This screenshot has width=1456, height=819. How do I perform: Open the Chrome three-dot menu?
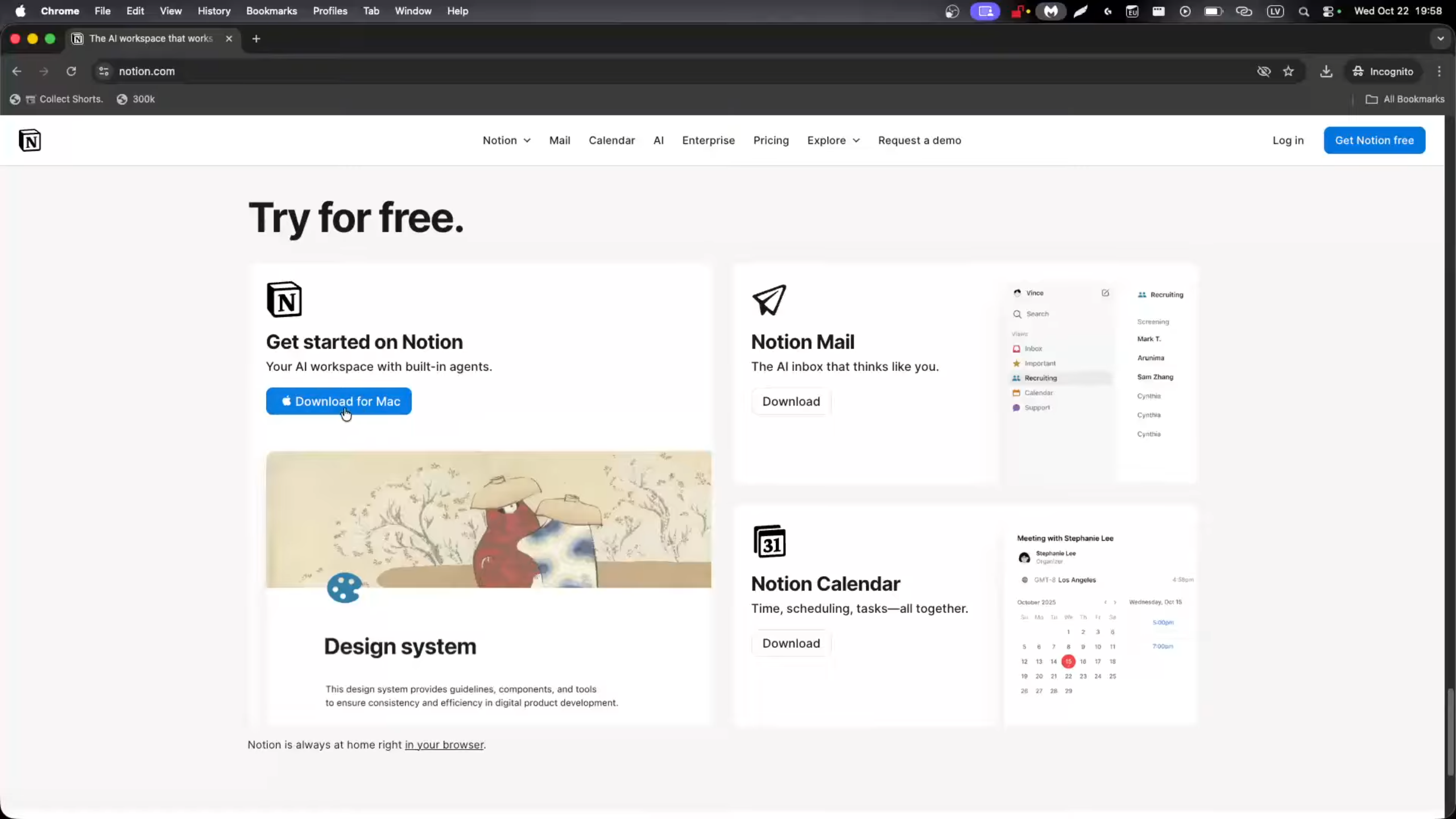pyautogui.click(x=1440, y=71)
